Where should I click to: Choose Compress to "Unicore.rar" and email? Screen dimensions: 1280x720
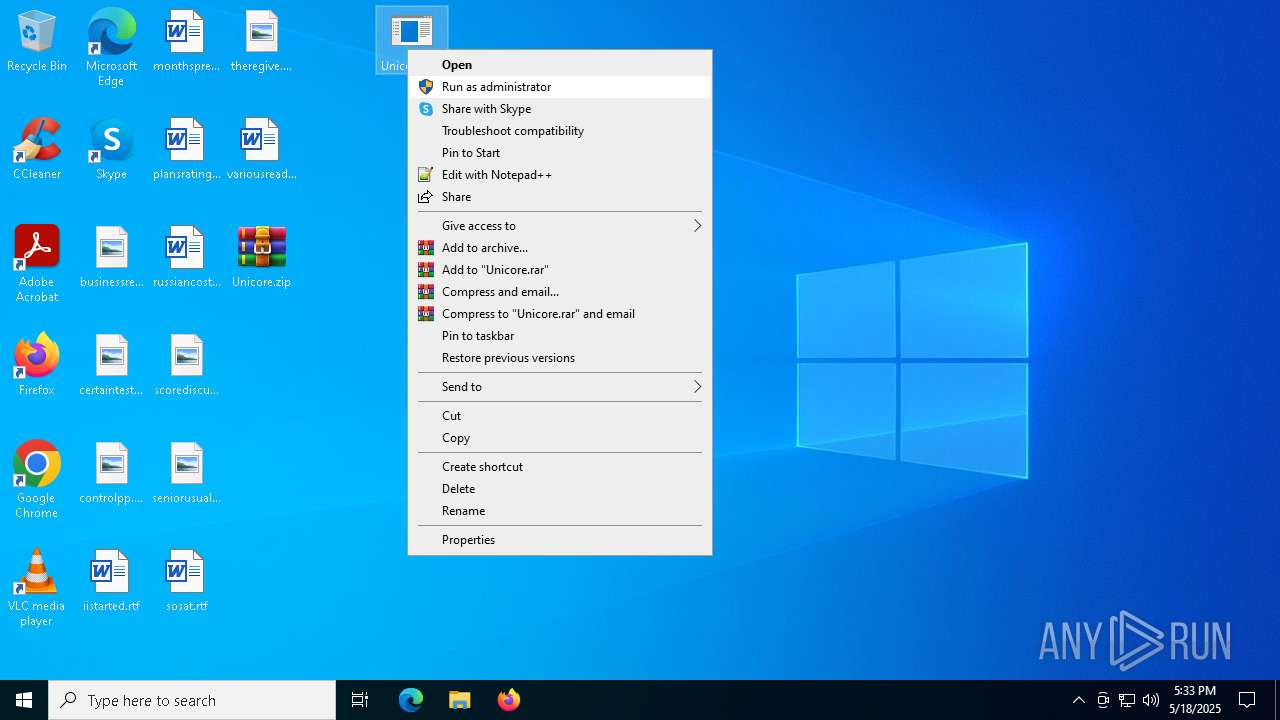click(559, 314)
